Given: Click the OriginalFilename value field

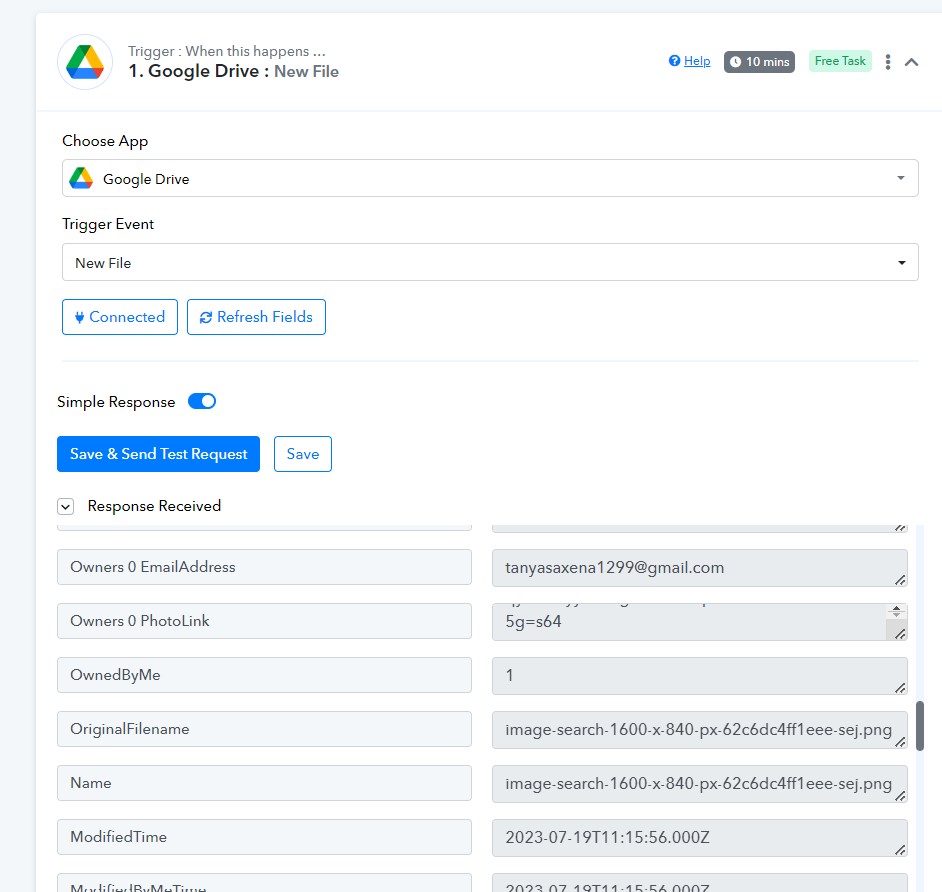Looking at the screenshot, I should click(699, 730).
